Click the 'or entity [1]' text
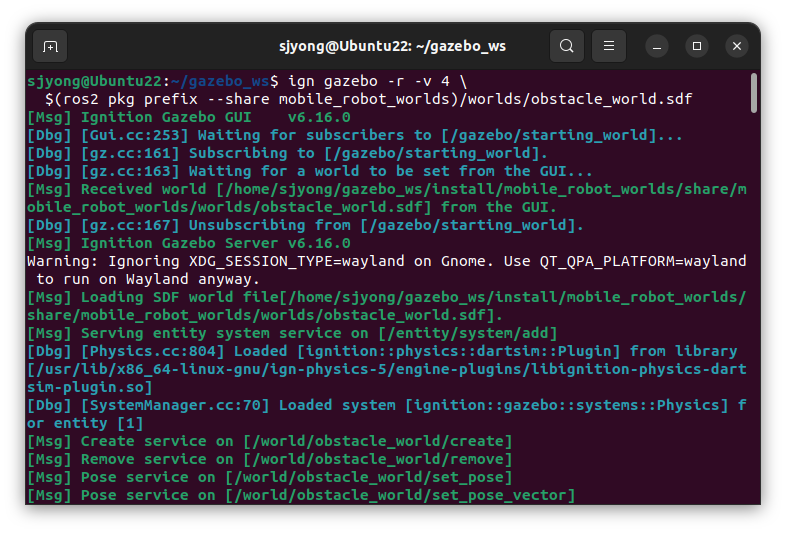 tap(85, 424)
